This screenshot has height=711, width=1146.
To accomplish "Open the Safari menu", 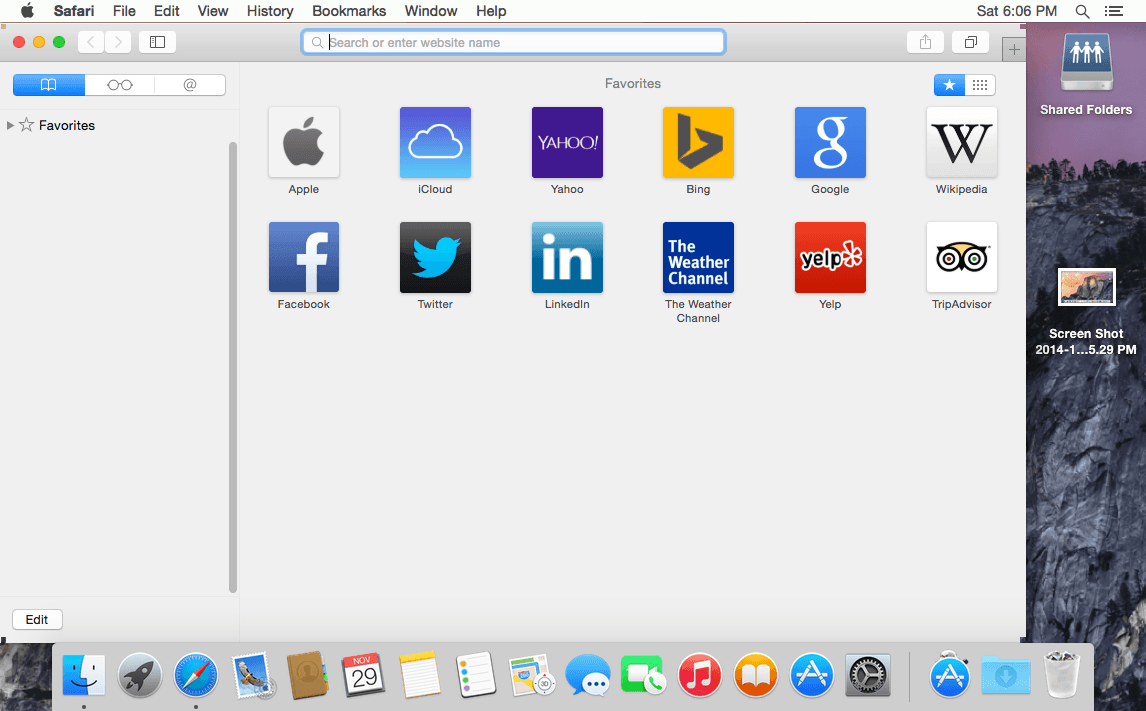I will (74, 11).
